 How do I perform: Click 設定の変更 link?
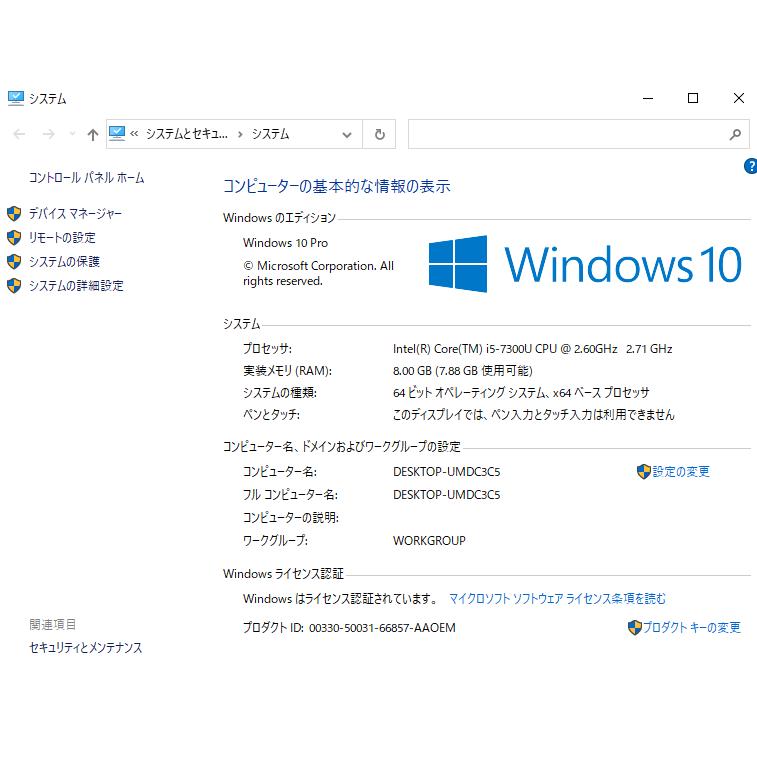(681, 472)
